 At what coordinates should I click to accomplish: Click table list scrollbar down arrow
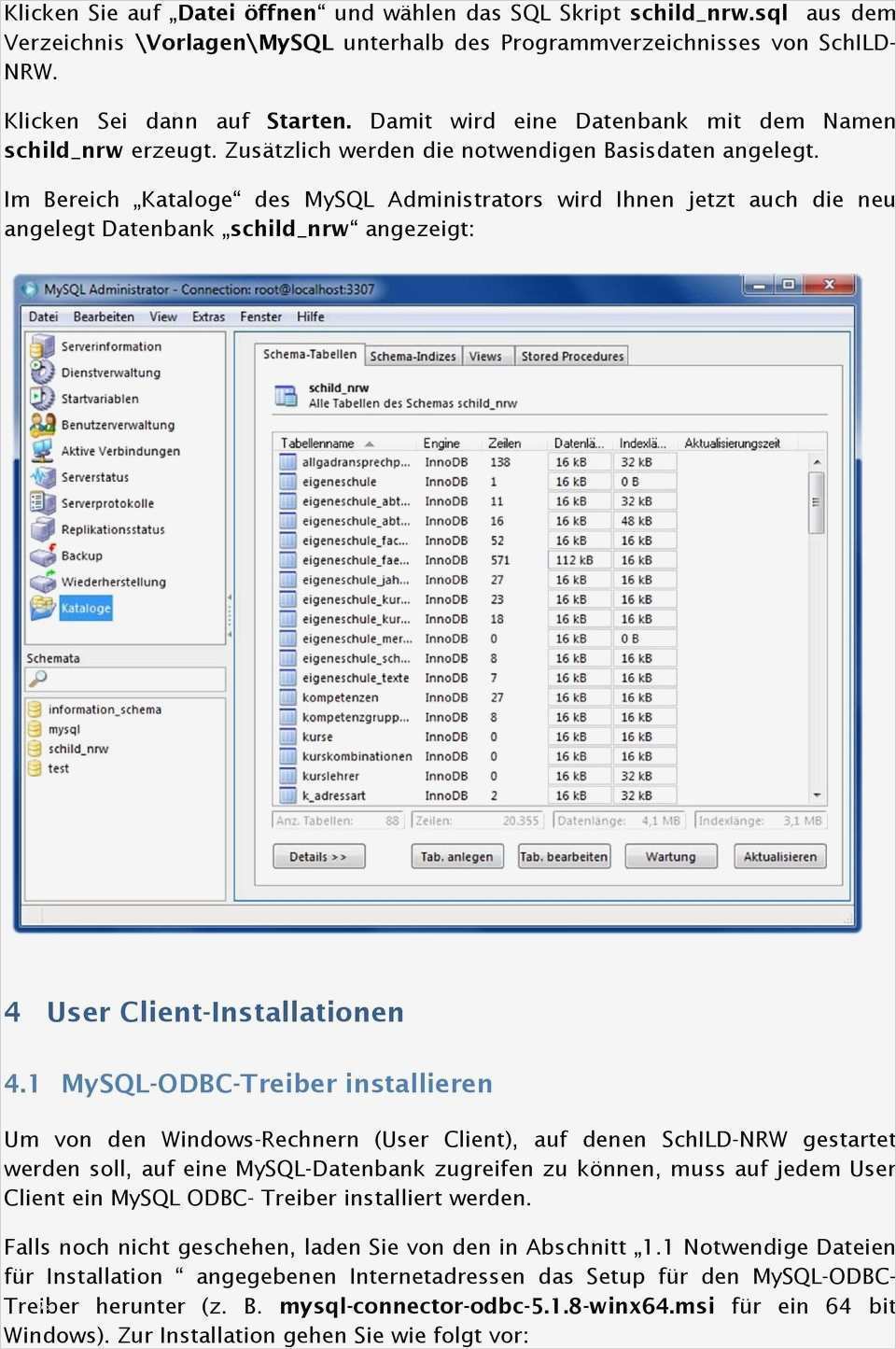pos(817,795)
